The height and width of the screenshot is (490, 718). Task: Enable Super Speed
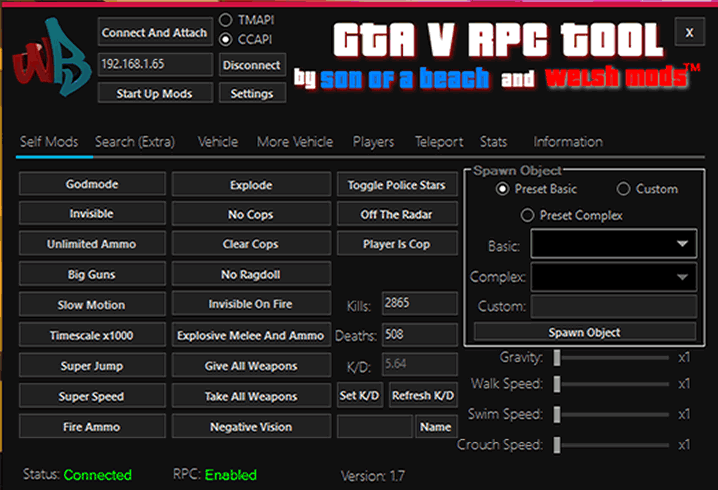click(x=92, y=397)
